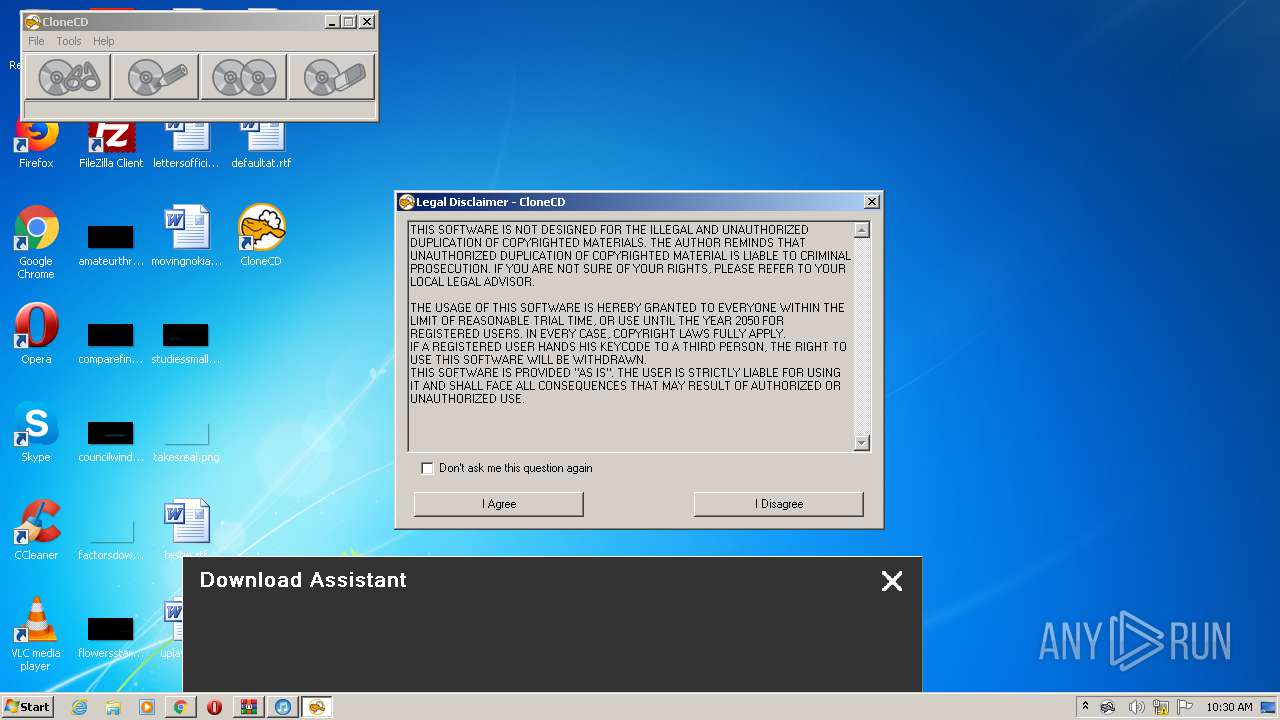Open the volume control in the tray
Image resolution: width=1280 pixels, height=720 pixels.
(x=1136, y=707)
